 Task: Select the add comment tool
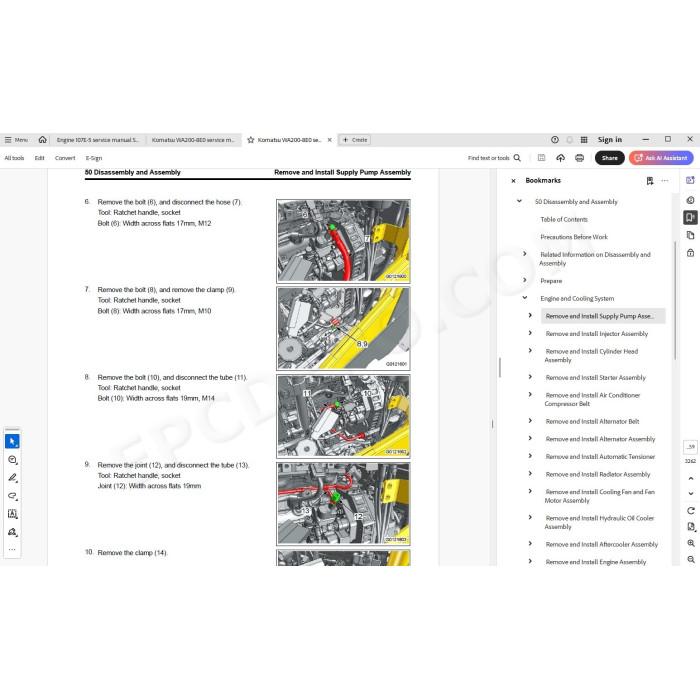pyautogui.click(x=12, y=460)
